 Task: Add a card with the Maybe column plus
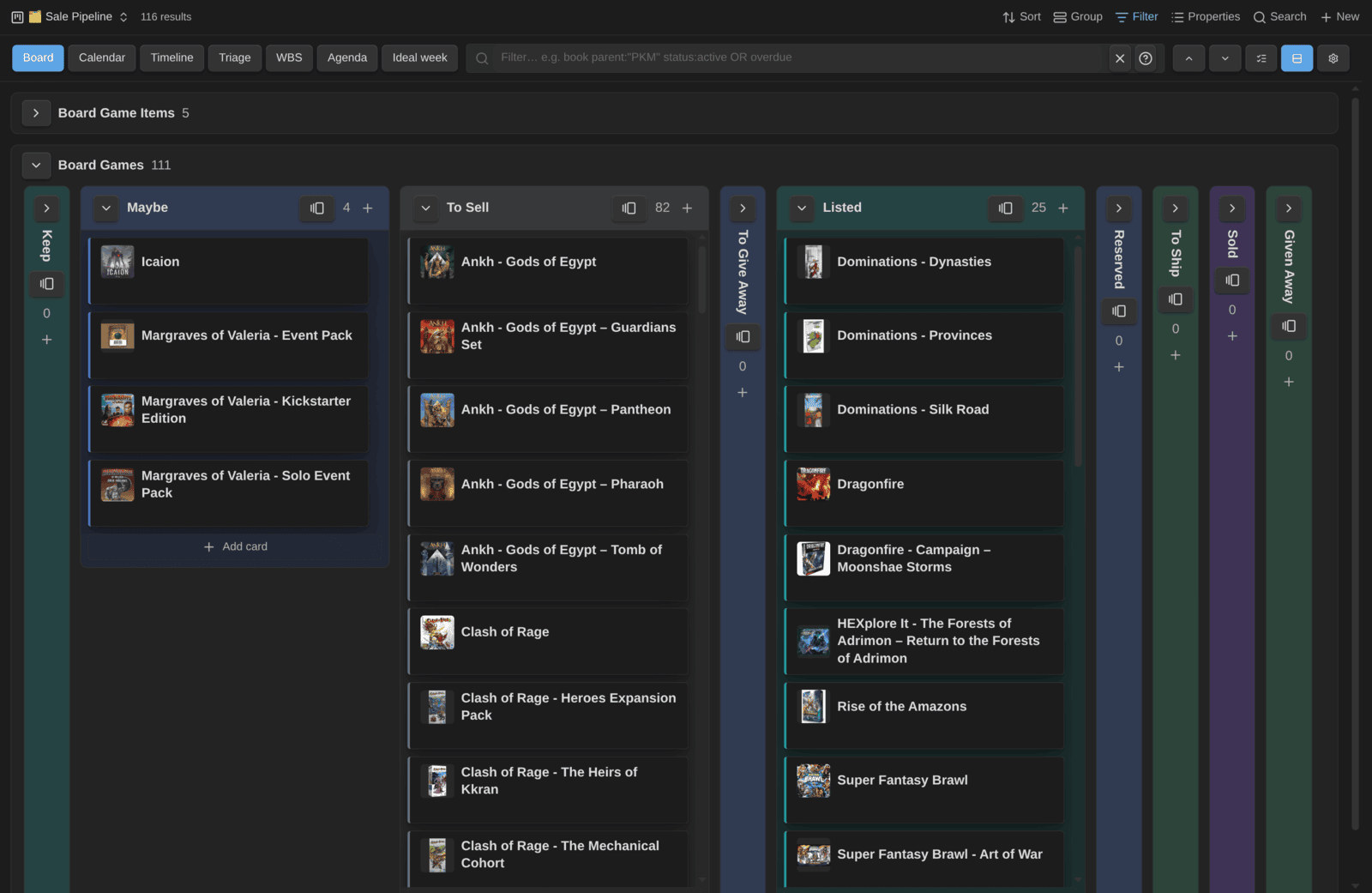pyautogui.click(x=368, y=208)
